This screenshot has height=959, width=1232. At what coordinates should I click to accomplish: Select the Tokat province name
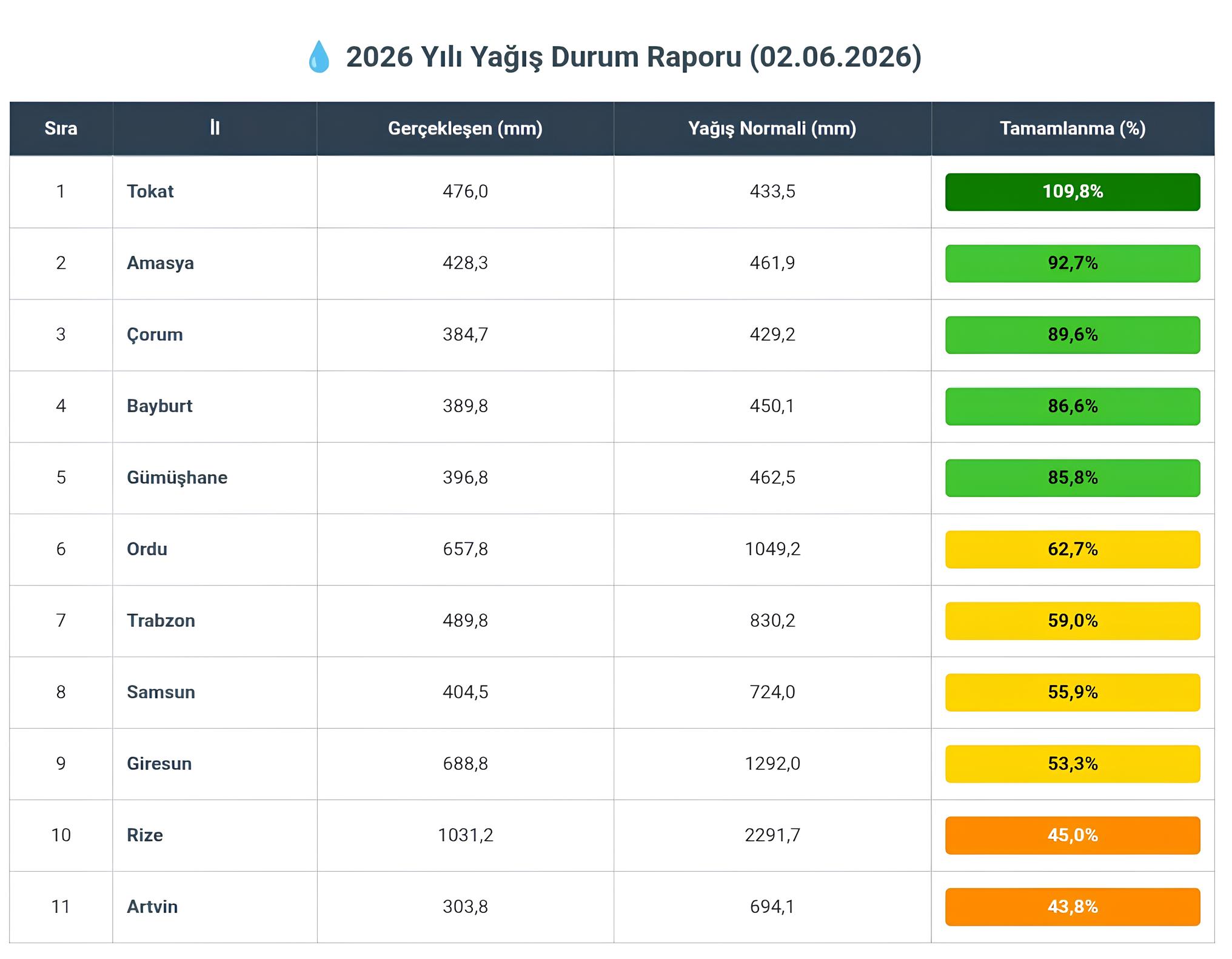pyautogui.click(x=150, y=192)
